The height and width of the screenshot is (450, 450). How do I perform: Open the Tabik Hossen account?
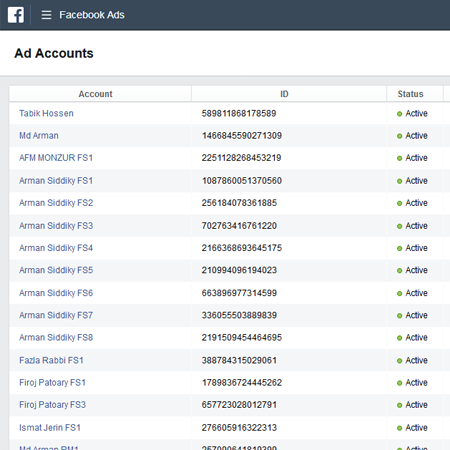46,113
